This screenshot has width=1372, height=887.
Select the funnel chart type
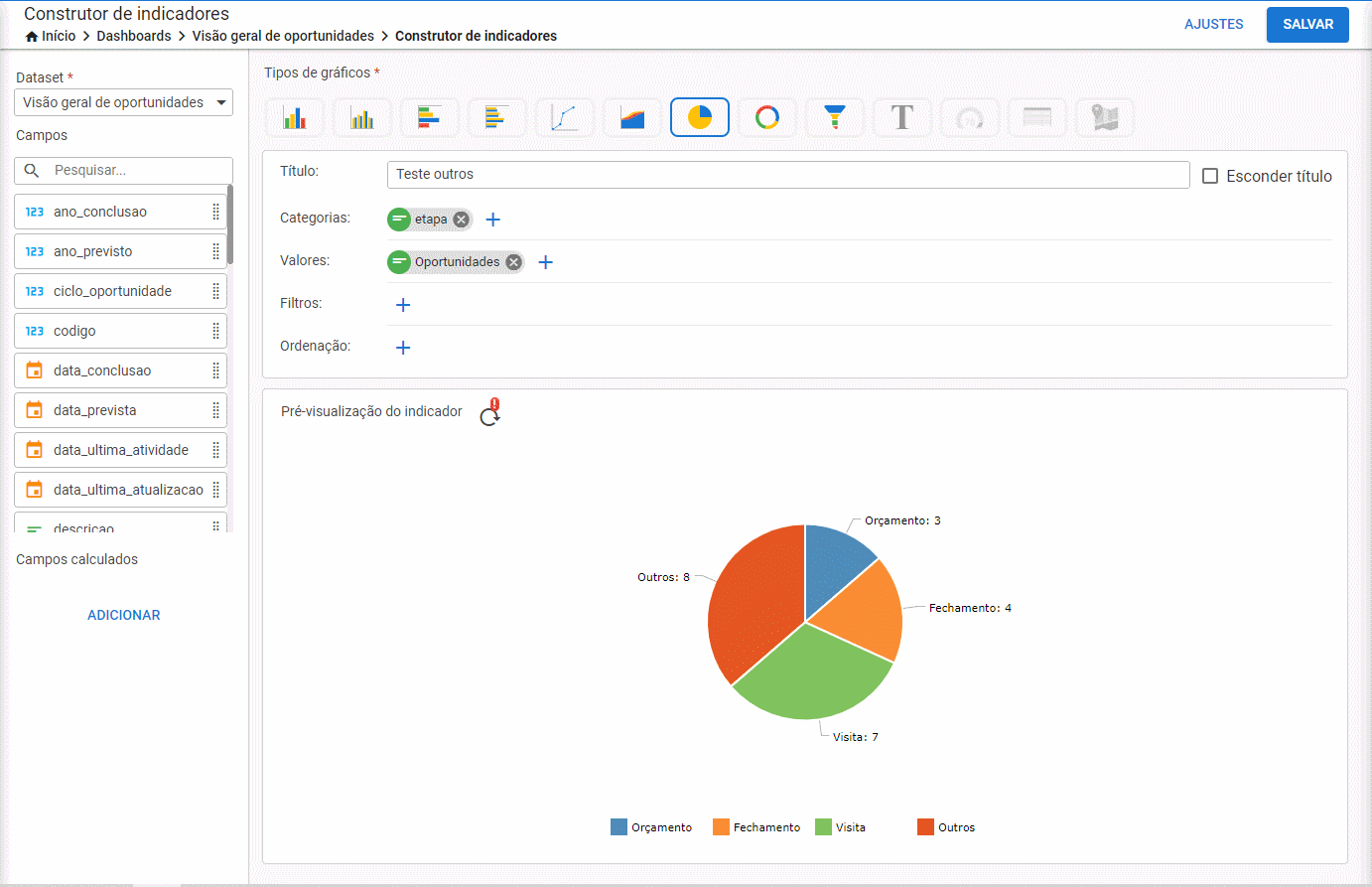point(835,117)
